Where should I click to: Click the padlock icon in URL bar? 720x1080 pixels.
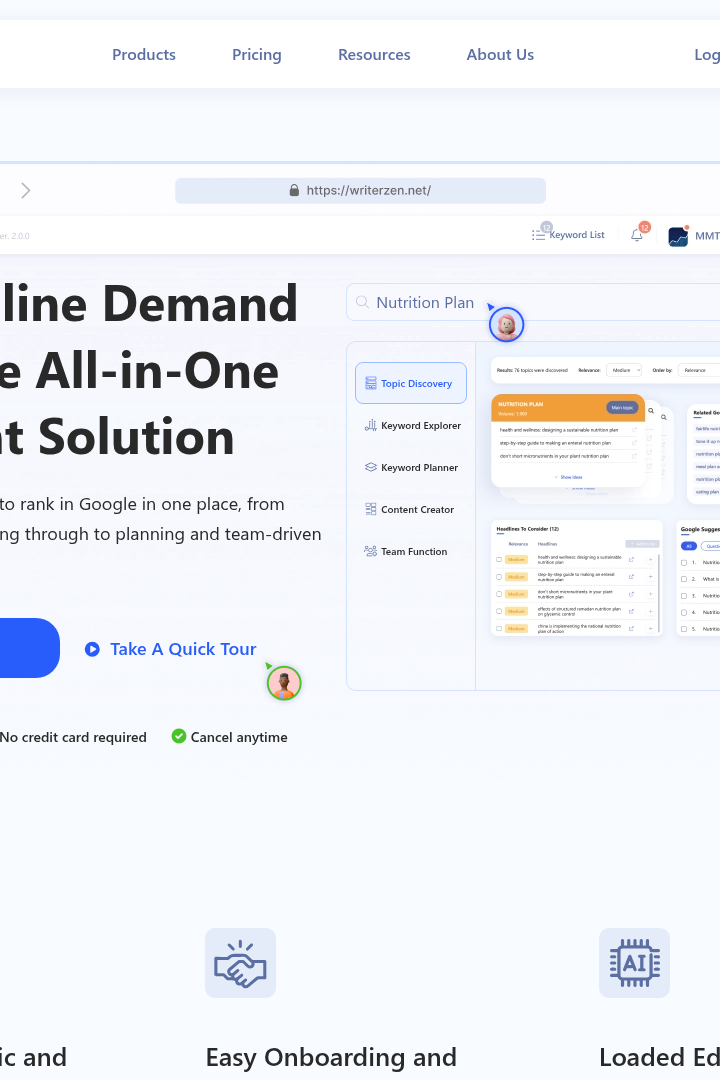tap(294, 190)
